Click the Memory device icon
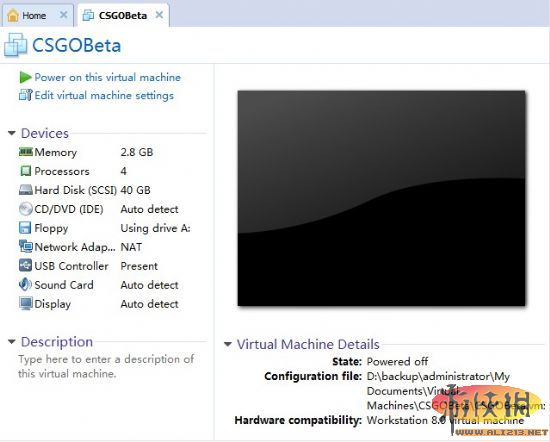This screenshot has width=550, height=442. pyautogui.click(x=25, y=152)
